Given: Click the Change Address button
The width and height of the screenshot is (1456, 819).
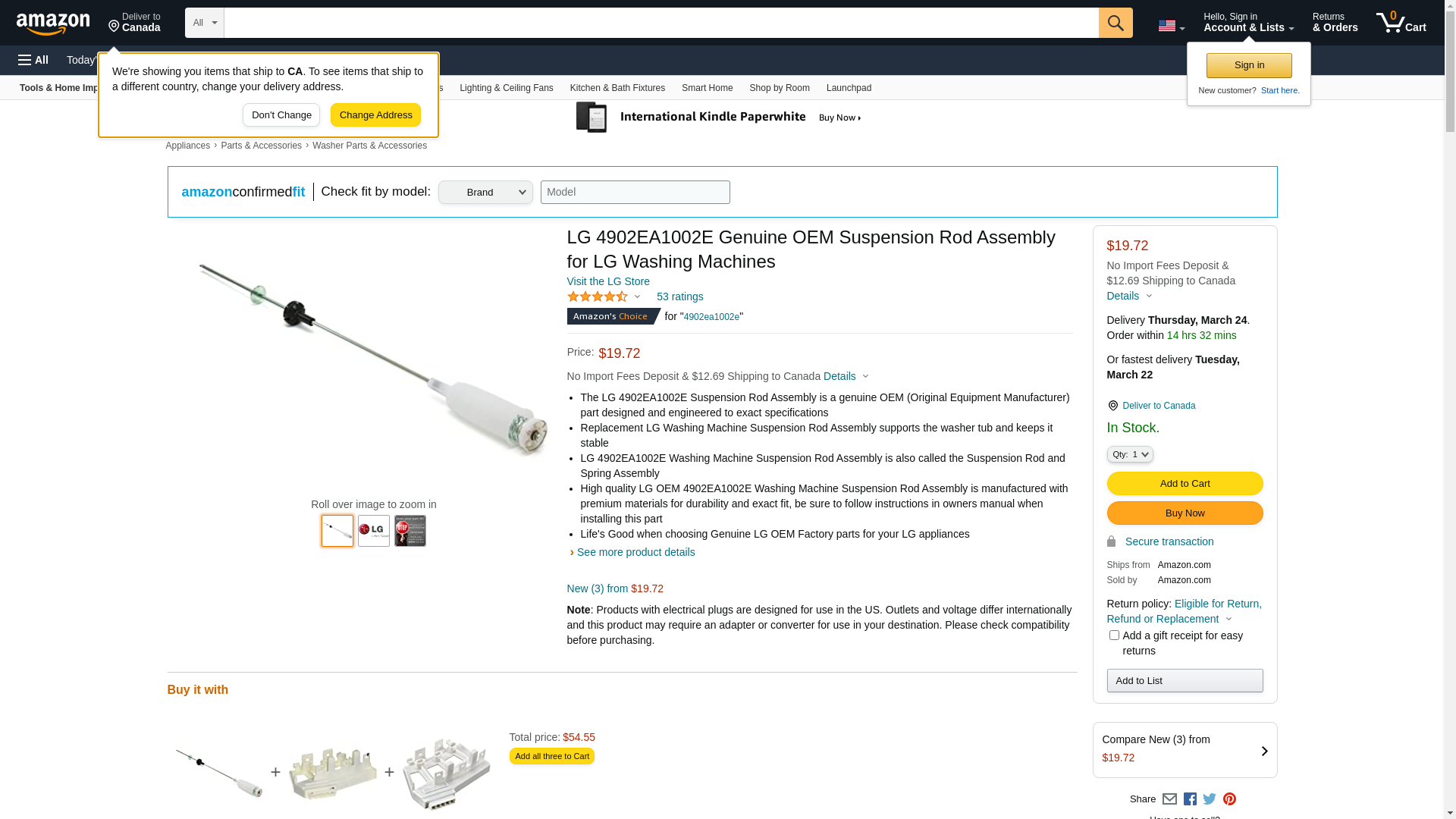Looking at the screenshot, I should [375, 115].
